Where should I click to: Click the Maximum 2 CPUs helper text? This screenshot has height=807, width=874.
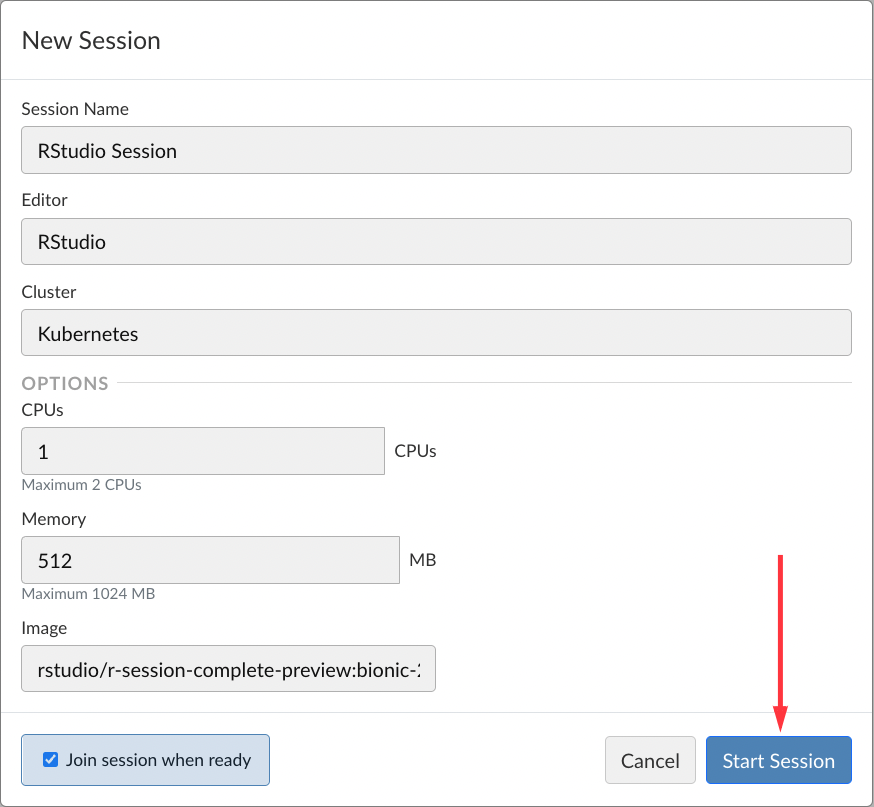tap(81, 485)
